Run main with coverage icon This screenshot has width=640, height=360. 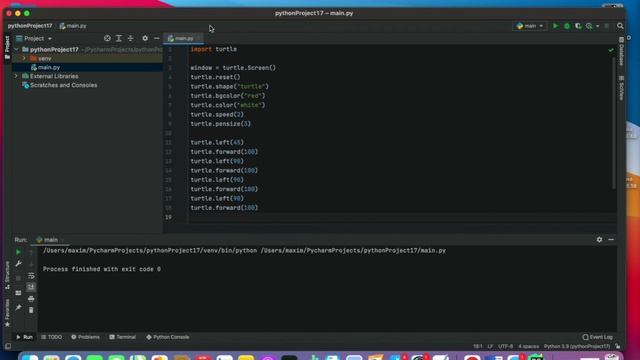point(578,26)
